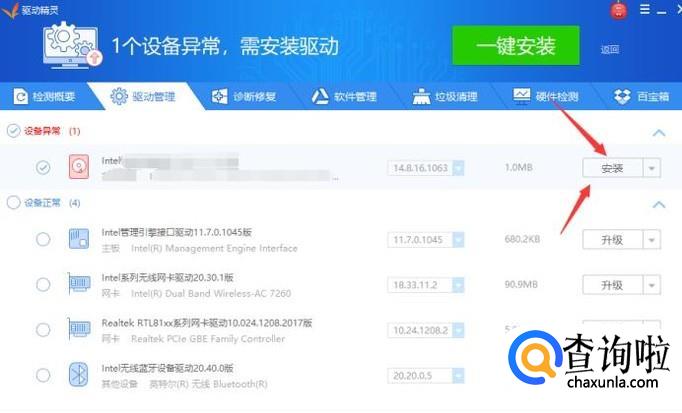The image size is (682, 413).
Task: Open the 百宝箱 tab
Action: 641,96
